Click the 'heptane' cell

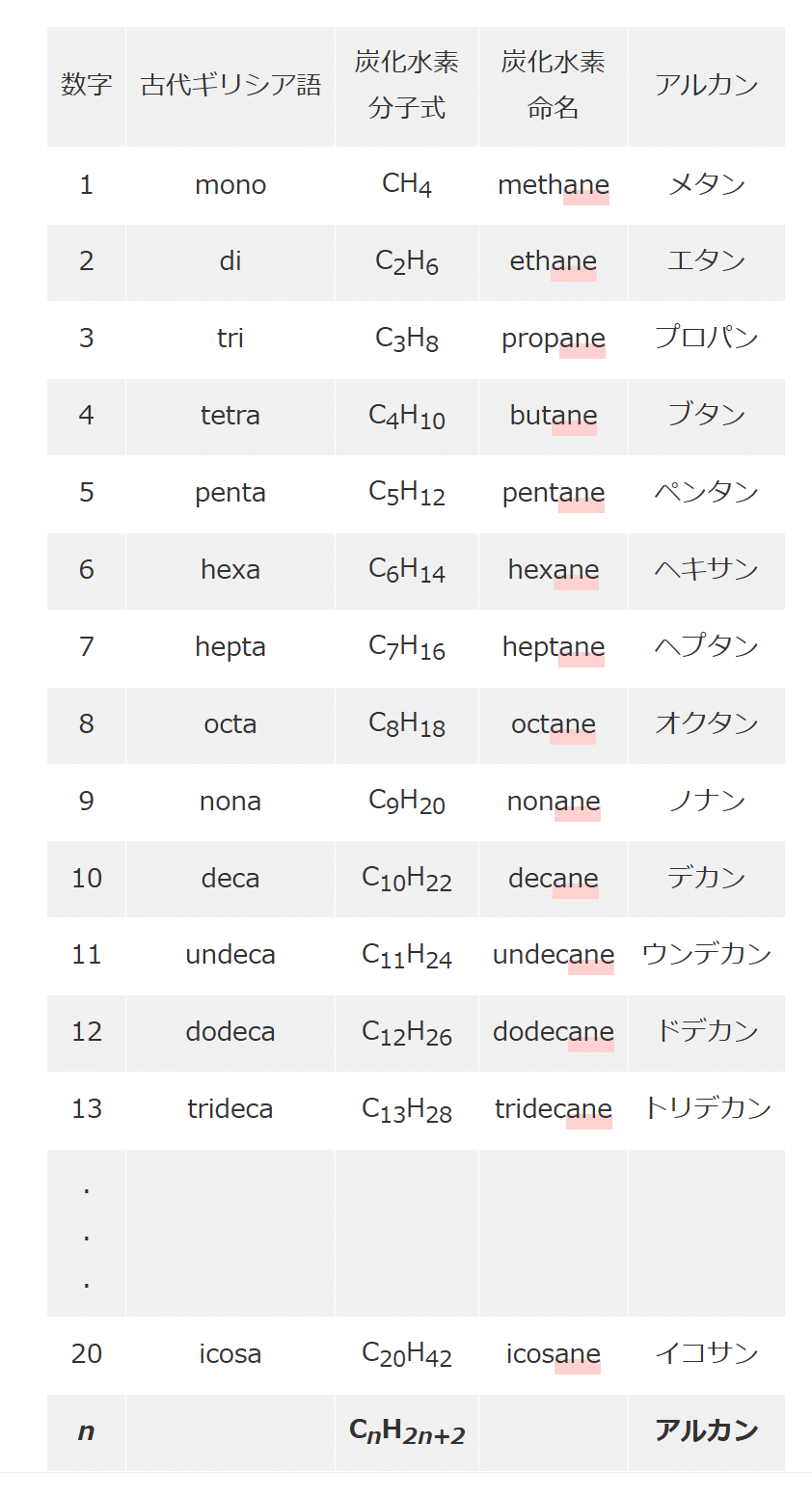[x=554, y=648]
